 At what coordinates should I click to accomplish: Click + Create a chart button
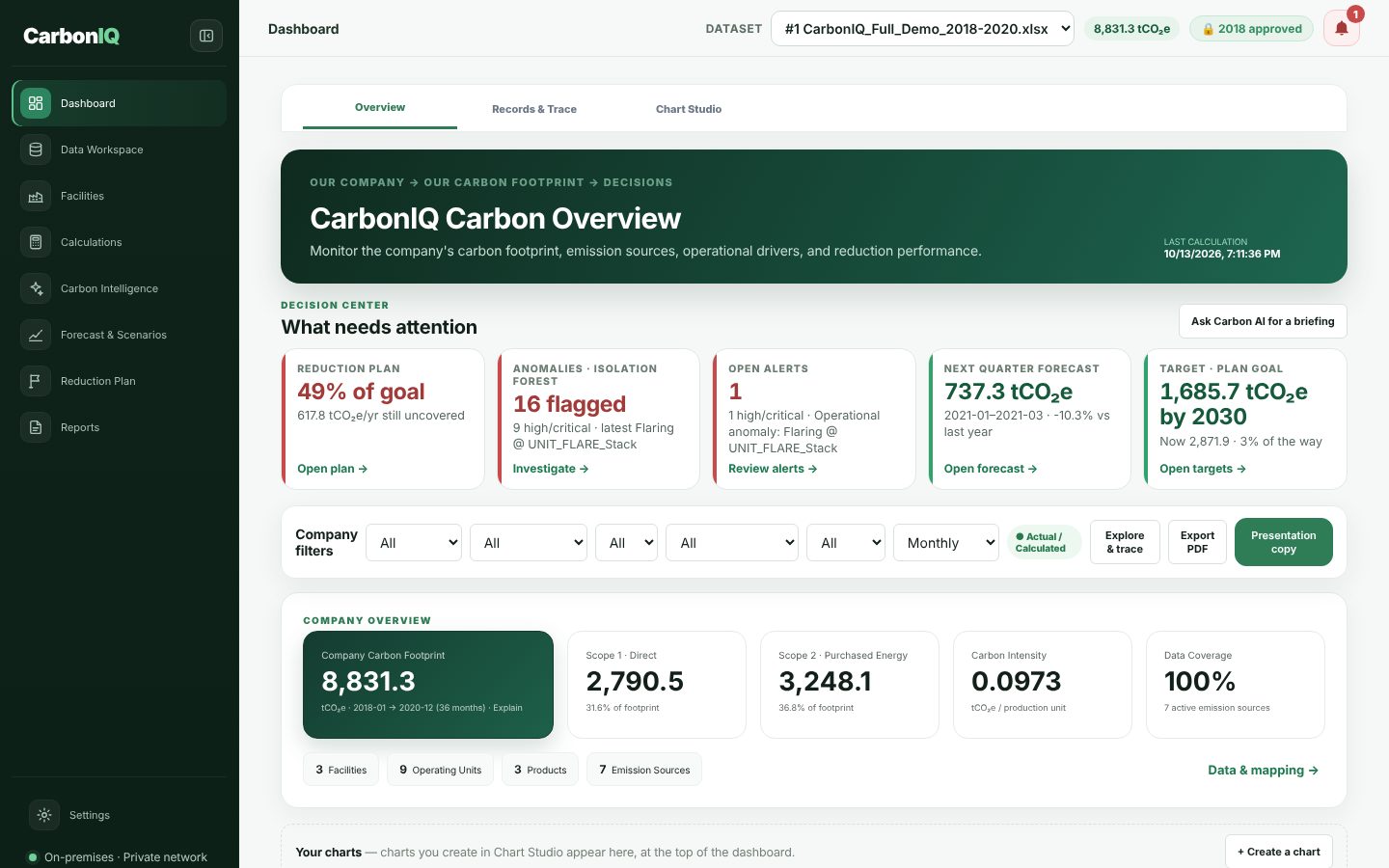(x=1279, y=852)
